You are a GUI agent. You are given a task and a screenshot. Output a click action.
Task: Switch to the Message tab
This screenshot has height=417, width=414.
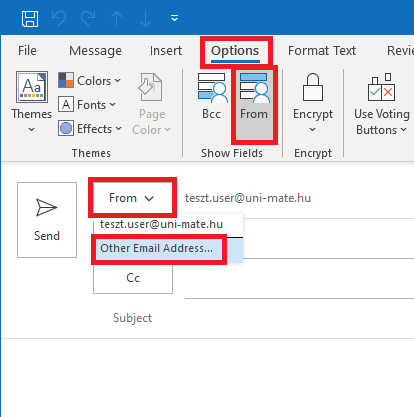tap(95, 51)
